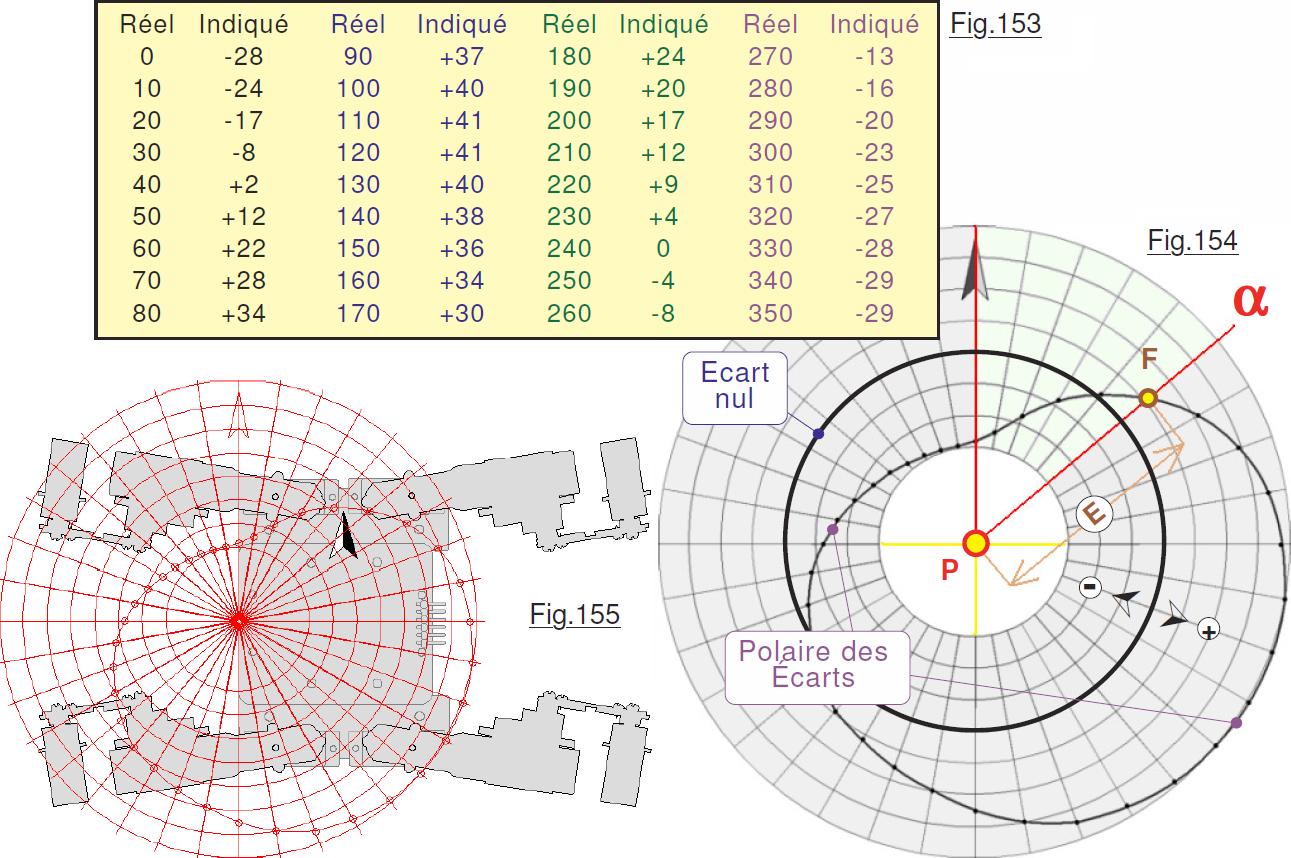The image size is (1291, 858).
Task: Click the Réel cell '350'
Action: click(770, 313)
